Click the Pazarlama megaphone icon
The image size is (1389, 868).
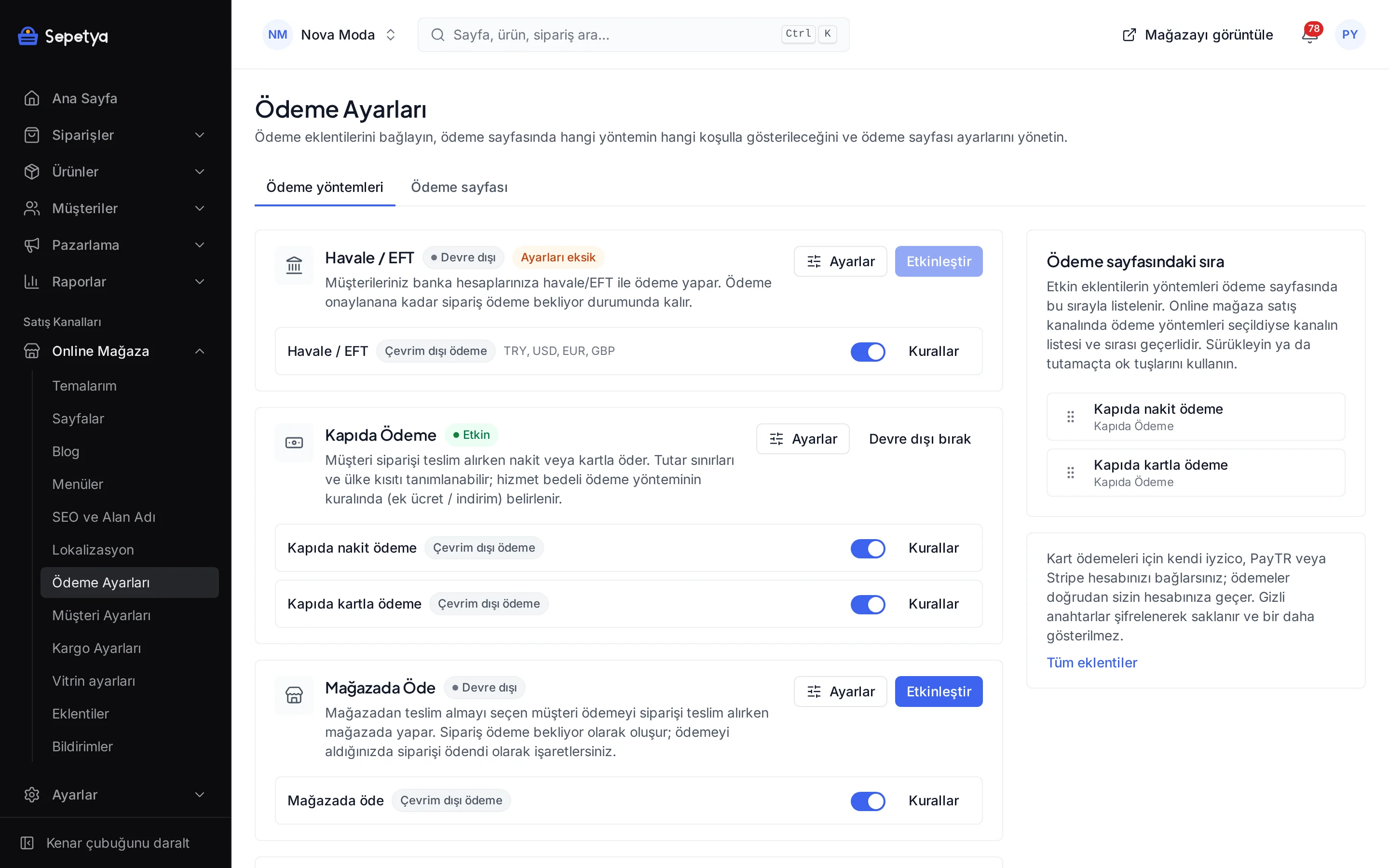(x=31, y=245)
